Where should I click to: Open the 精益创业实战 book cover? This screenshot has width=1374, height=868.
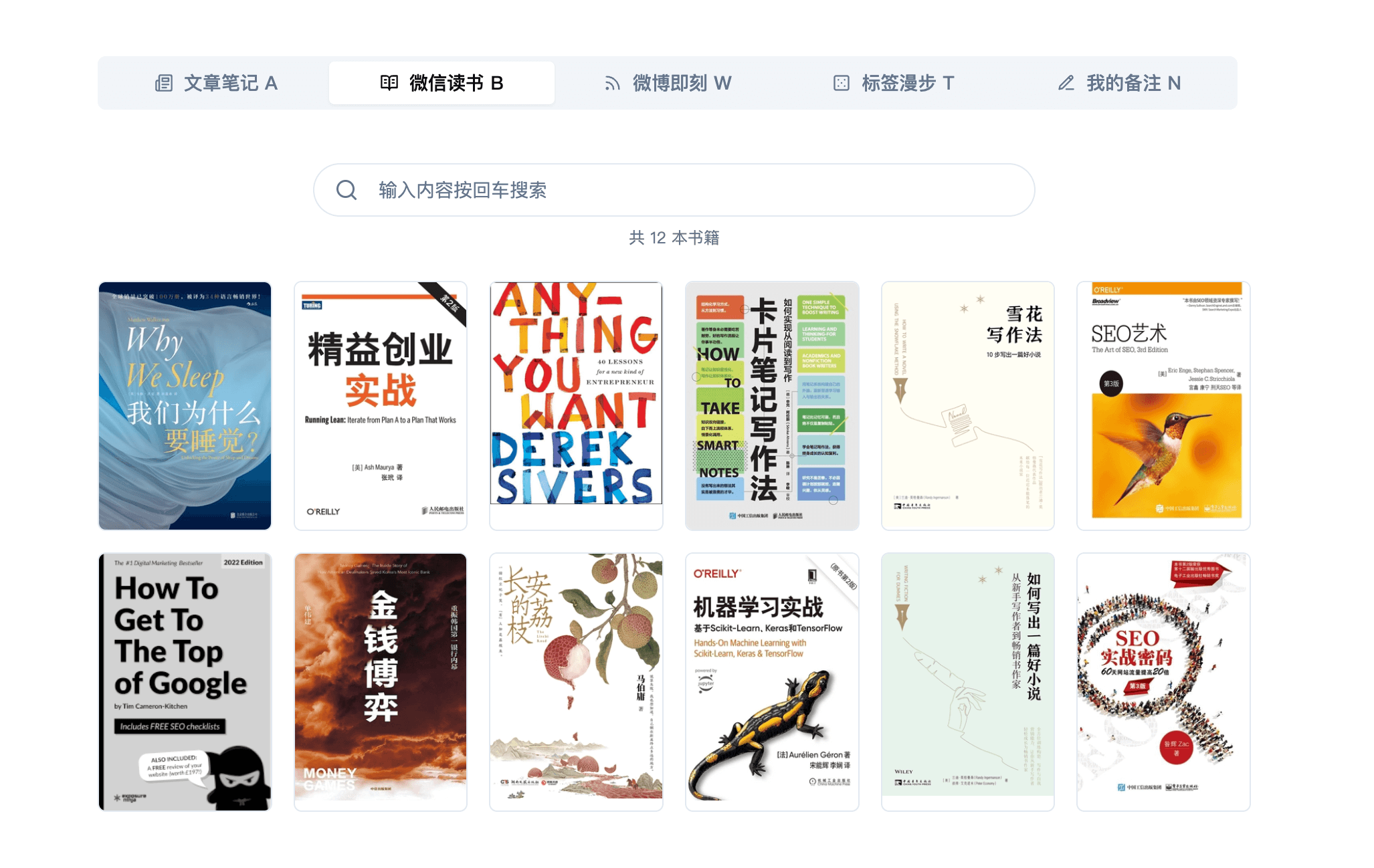(x=381, y=406)
